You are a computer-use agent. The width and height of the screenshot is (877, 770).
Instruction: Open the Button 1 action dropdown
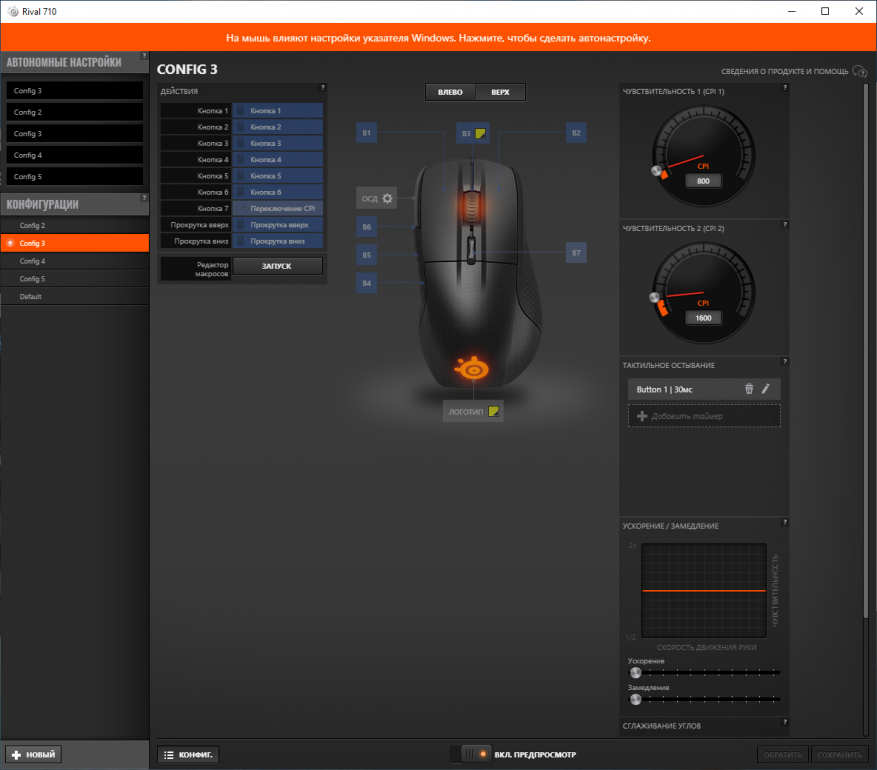click(277, 111)
